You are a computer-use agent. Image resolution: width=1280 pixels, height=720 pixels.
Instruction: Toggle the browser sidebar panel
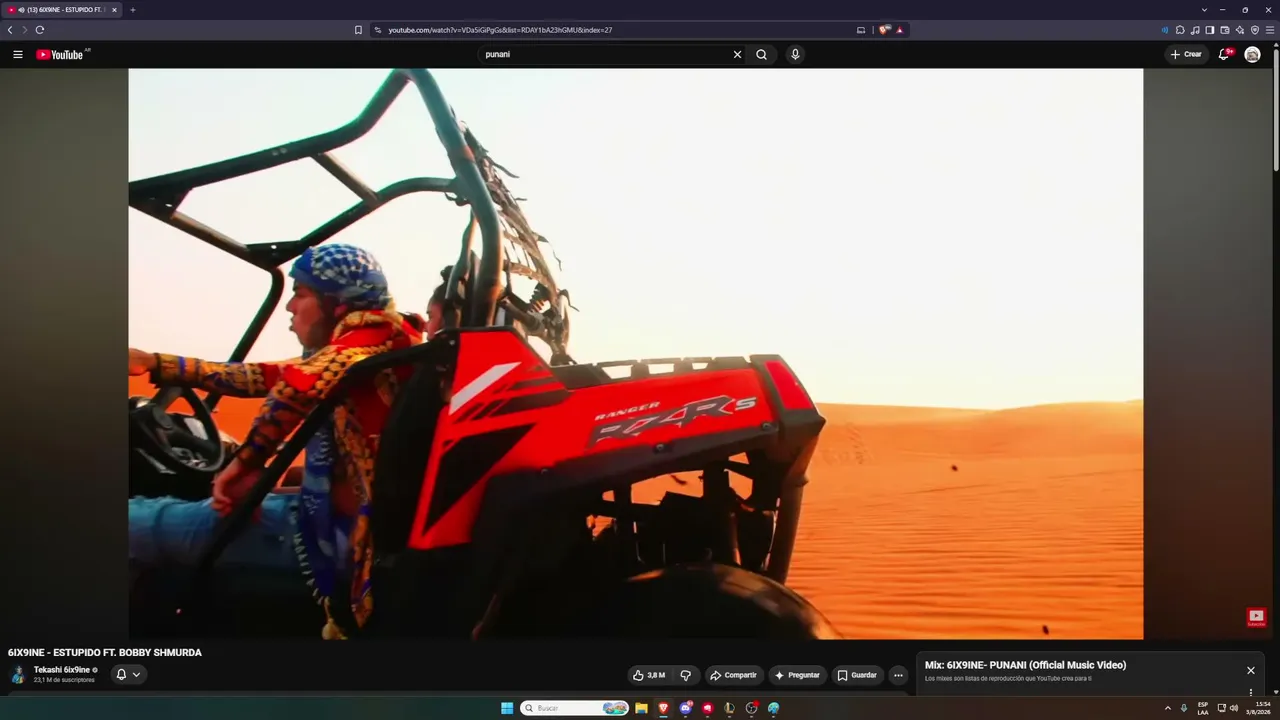click(1210, 30)
